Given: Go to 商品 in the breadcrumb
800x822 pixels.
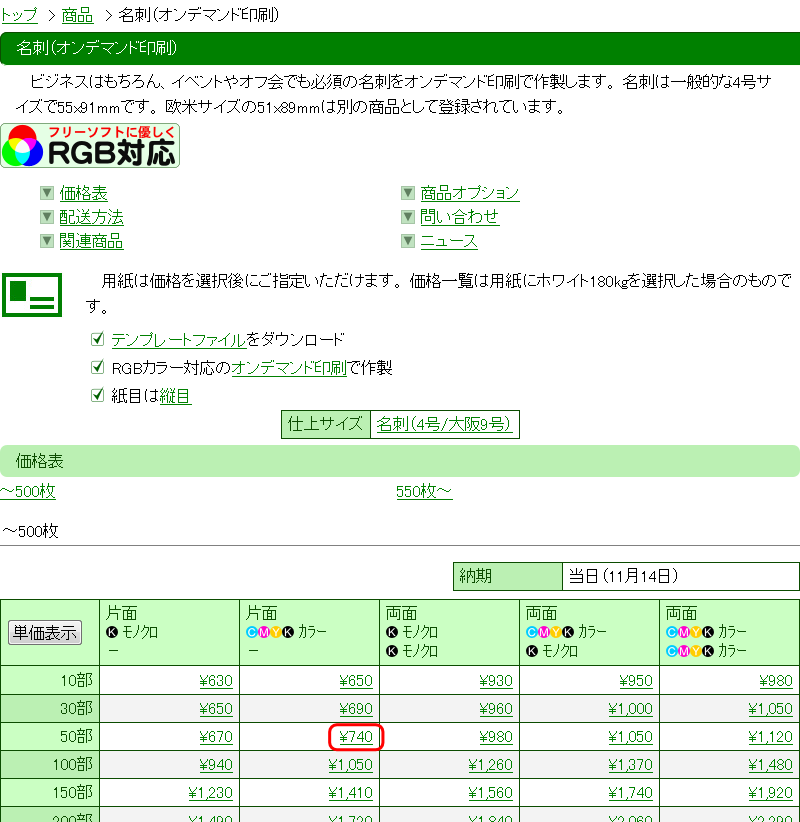Looking at the screenshot, I should 77,15.
